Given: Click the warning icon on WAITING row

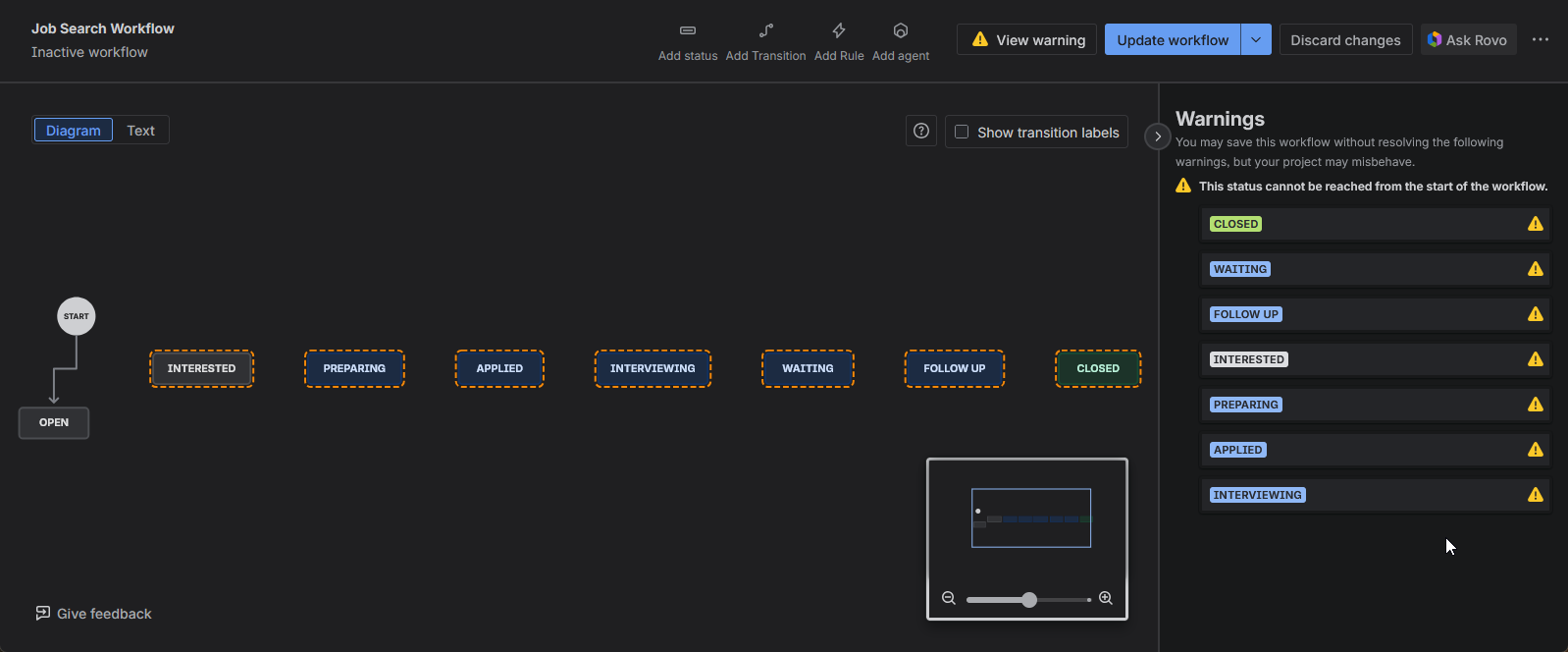Looking at the screenshot, I should tap(1536, 269).
